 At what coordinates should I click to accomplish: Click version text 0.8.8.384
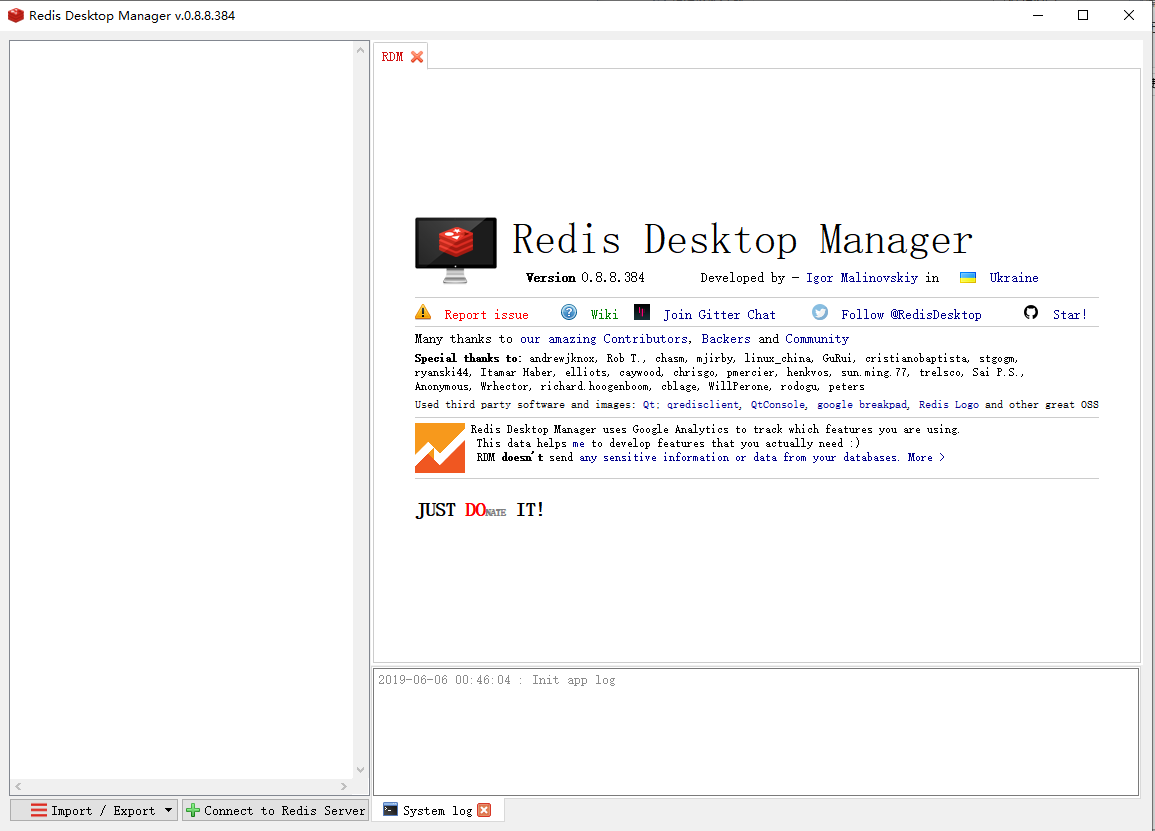[613, 278]
